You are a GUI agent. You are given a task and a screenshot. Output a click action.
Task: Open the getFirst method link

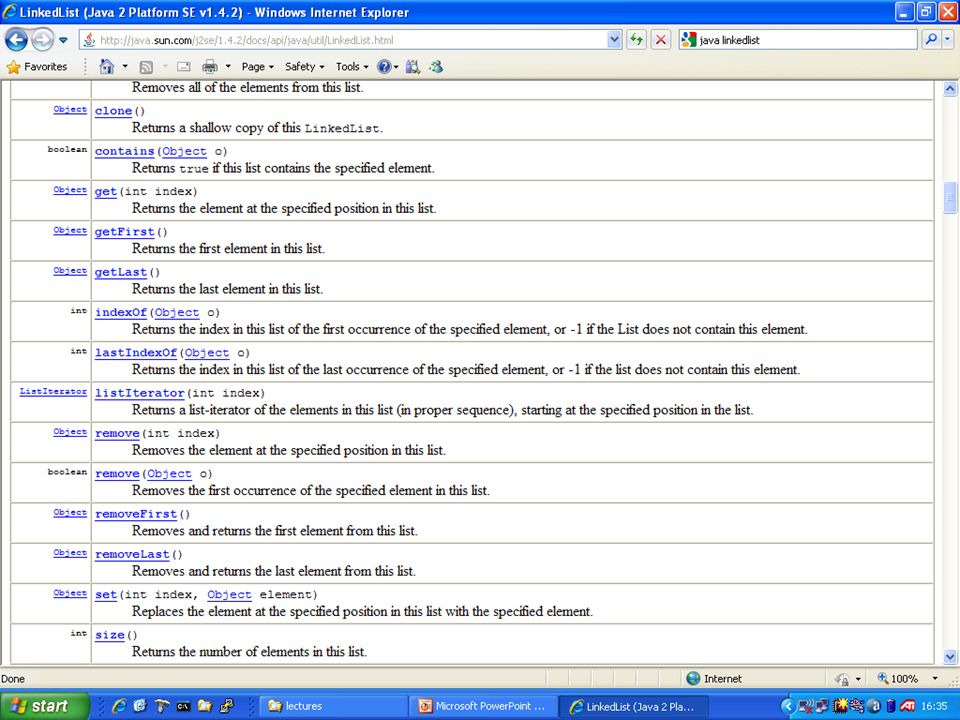click(x=124, y=232)
